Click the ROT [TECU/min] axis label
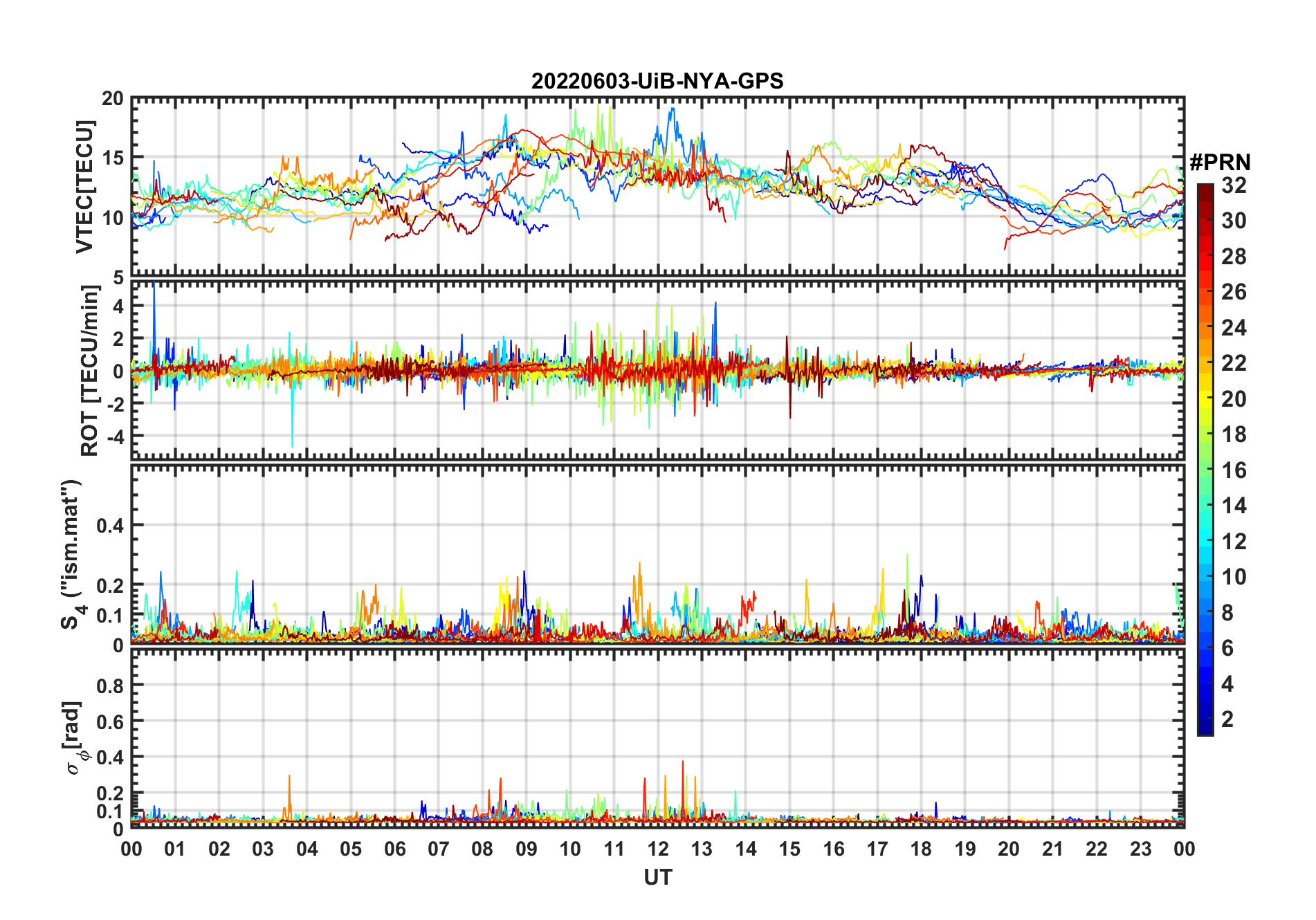Image resolution: width=1316 pixels, height=920 pixels. (x=90, y=371)
